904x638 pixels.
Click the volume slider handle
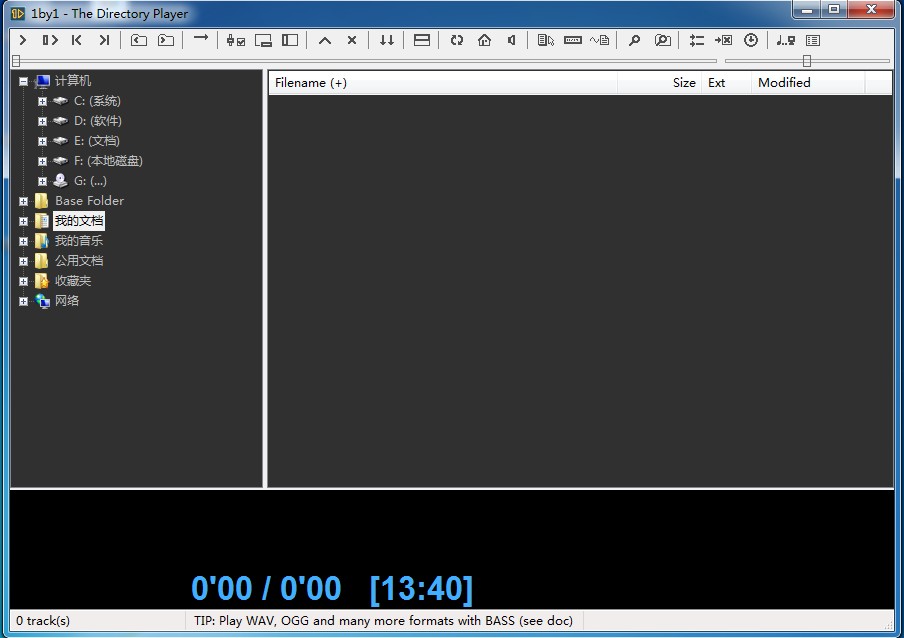(x=806, y=61)
